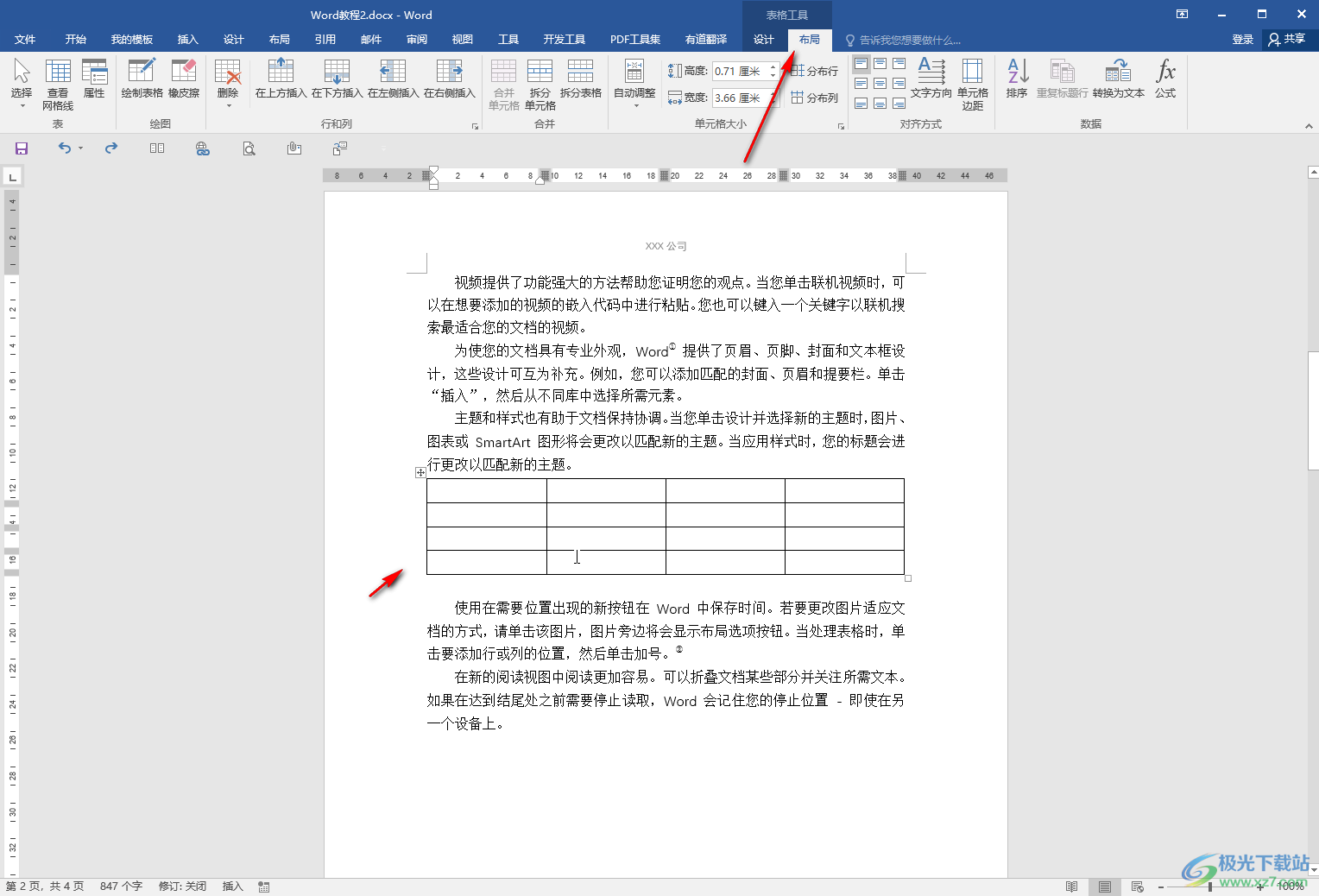Viewport: 1319px width, 896px height.
Task: Open the Formula (公式) dialog
Action: point(1165,79)
